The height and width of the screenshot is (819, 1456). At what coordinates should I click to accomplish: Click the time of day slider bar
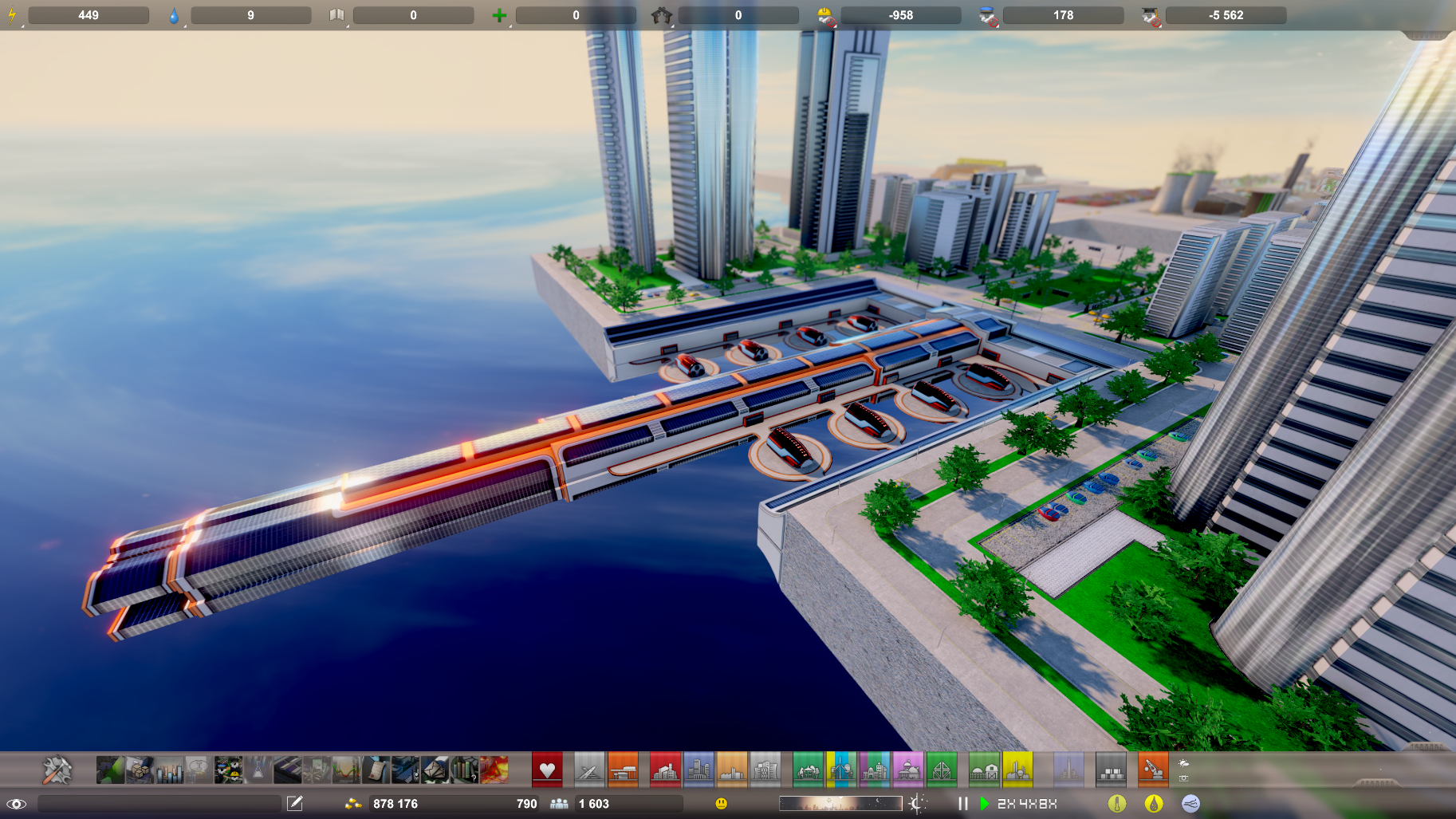pyautogui.click(x=840, y=803)
